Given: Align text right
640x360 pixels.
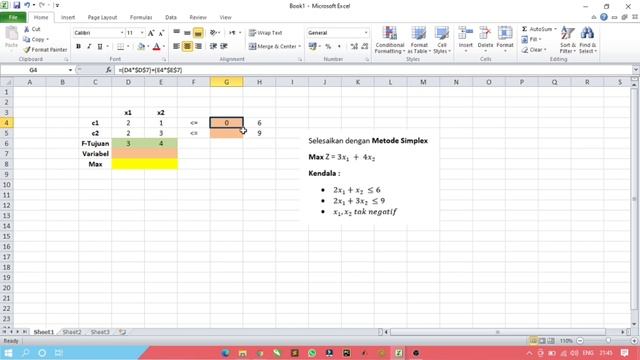Looking at the screenshot, I should [198, 47].
